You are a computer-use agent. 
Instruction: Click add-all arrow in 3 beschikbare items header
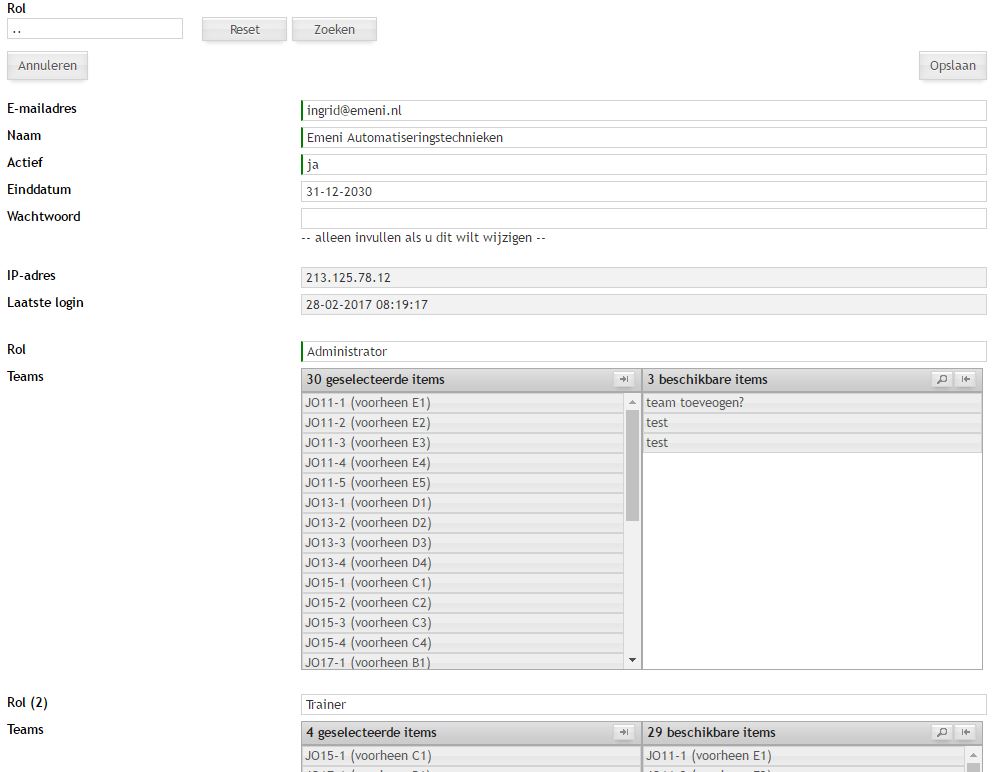[966, 380]
